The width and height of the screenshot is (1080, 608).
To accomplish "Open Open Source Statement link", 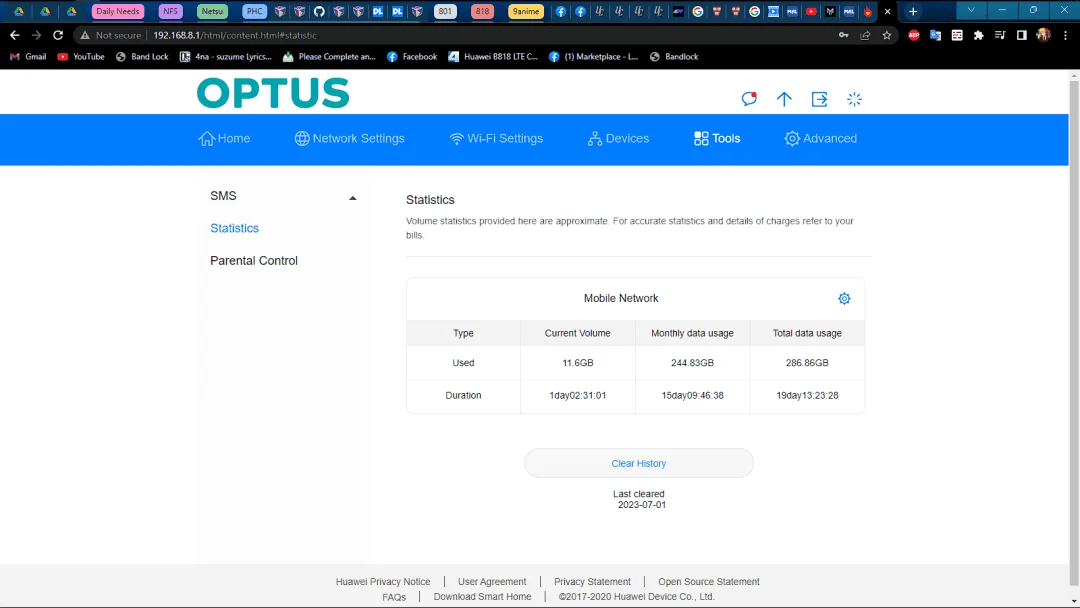I will click(x=709, y=582).
